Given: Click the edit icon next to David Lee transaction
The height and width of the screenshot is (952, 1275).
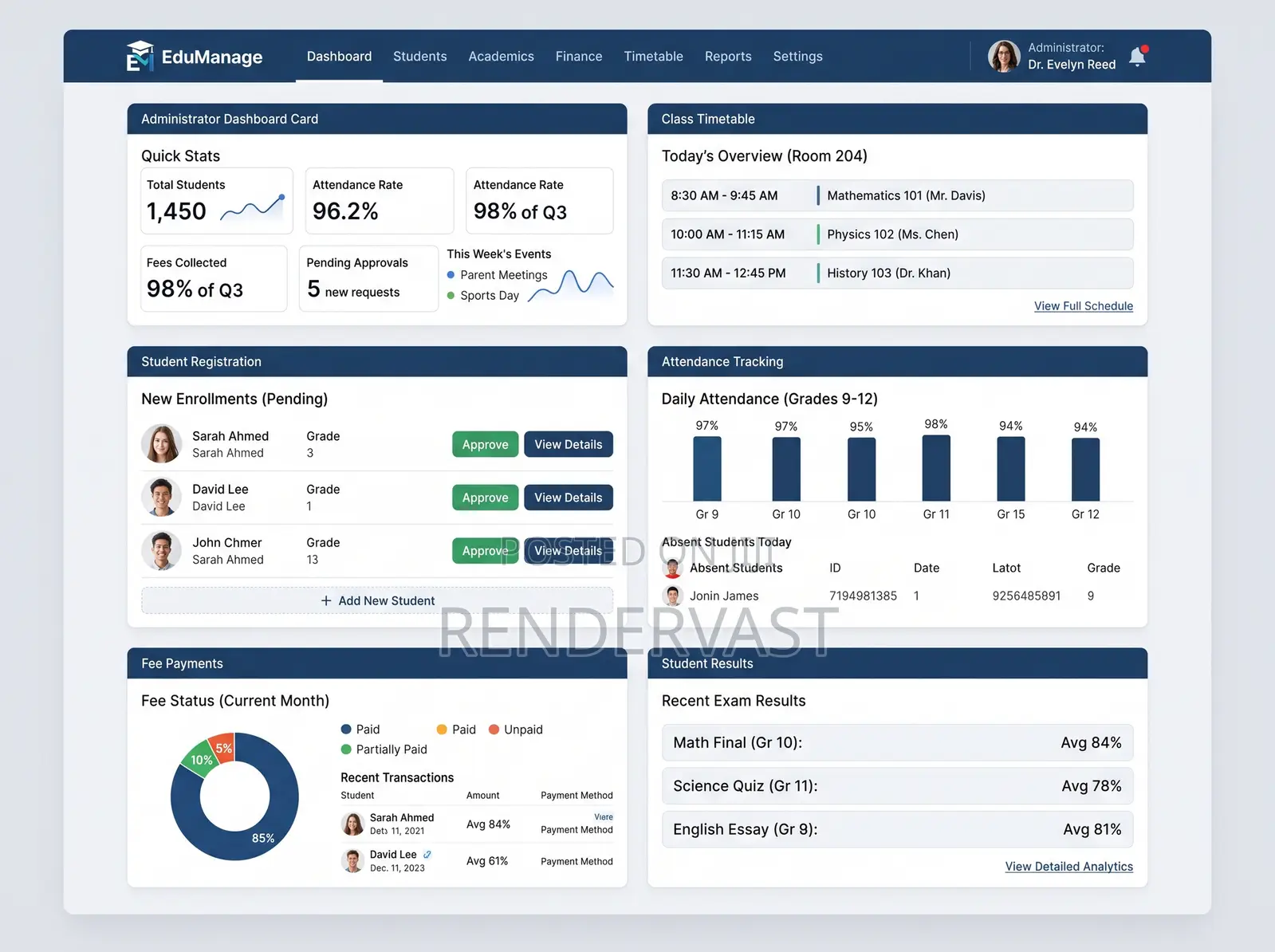Looking at the screenshot, I should tap(427, 855).
